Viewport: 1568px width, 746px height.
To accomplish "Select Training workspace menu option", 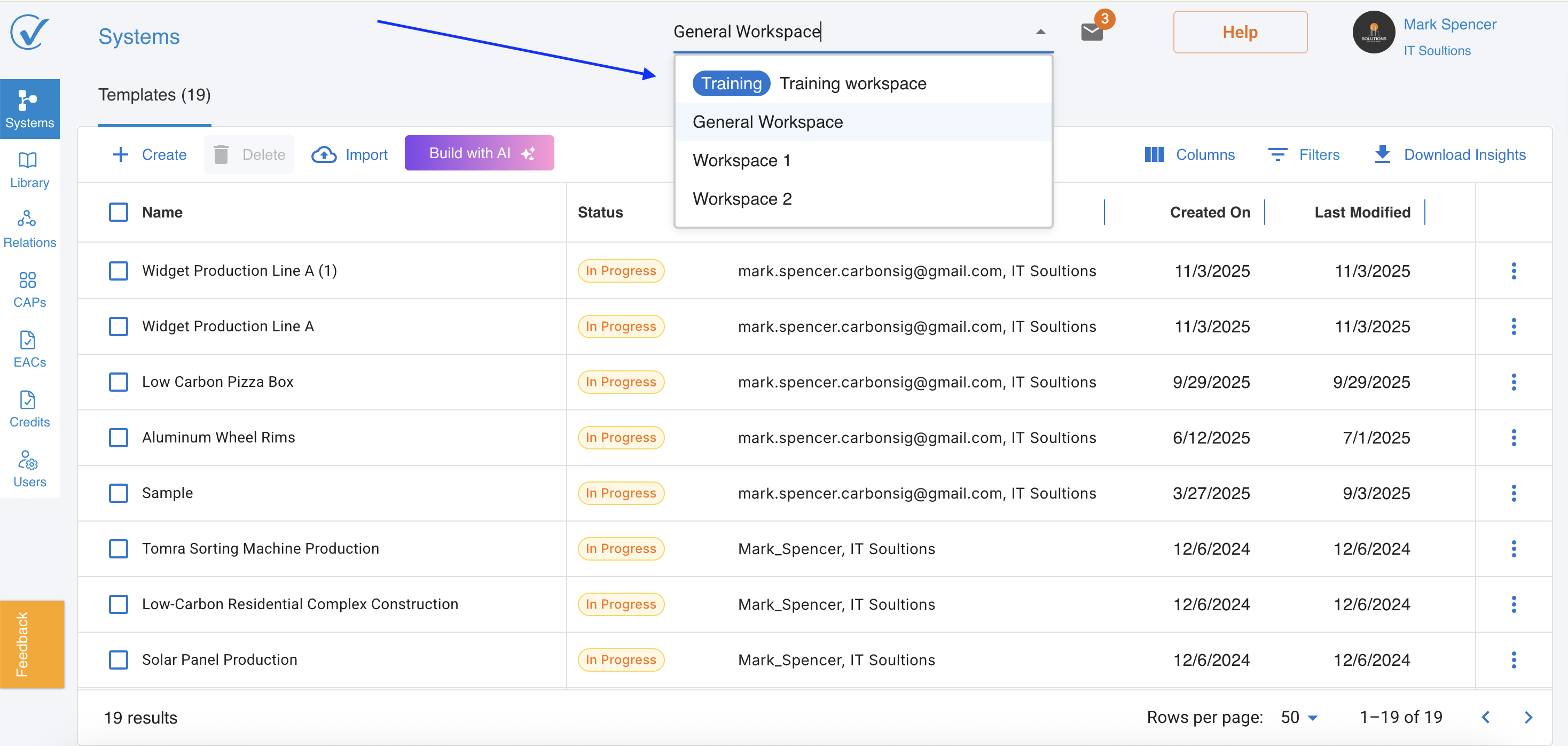I will (x=852, y=83).
